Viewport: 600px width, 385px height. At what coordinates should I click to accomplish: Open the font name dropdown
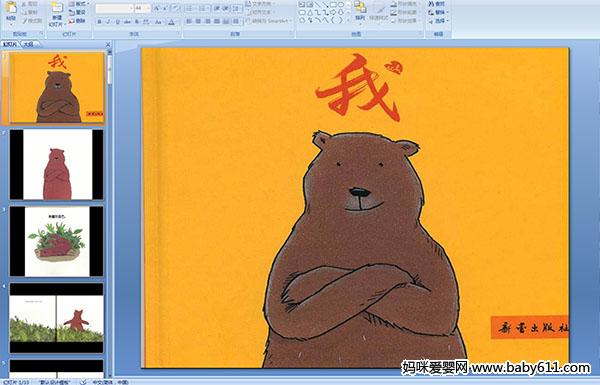pyautogui.click(x=131, y=8)
